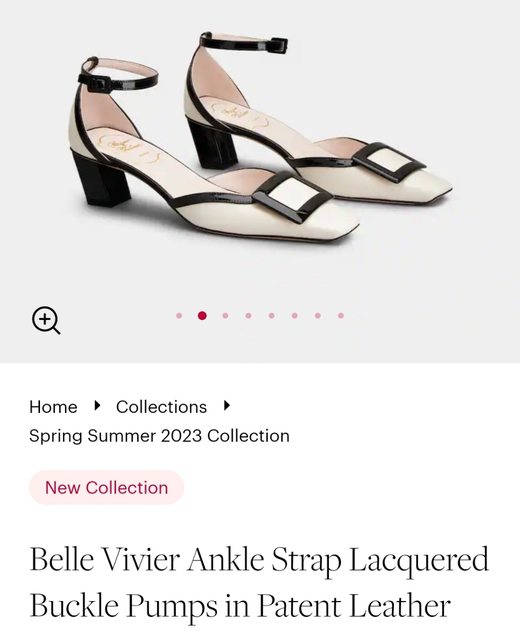
Task: Click the front shoe's square buckle
Action: 292,196
